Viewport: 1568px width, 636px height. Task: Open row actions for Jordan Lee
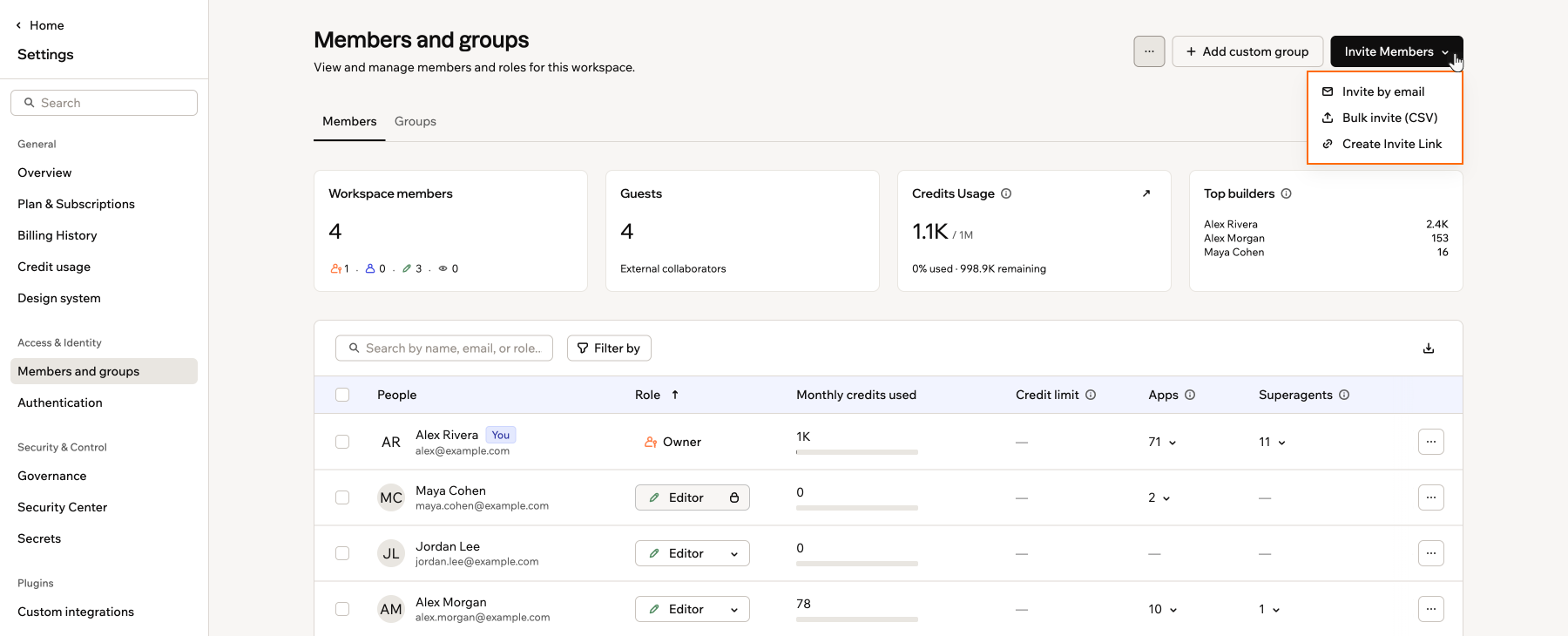click(1431, 553)
